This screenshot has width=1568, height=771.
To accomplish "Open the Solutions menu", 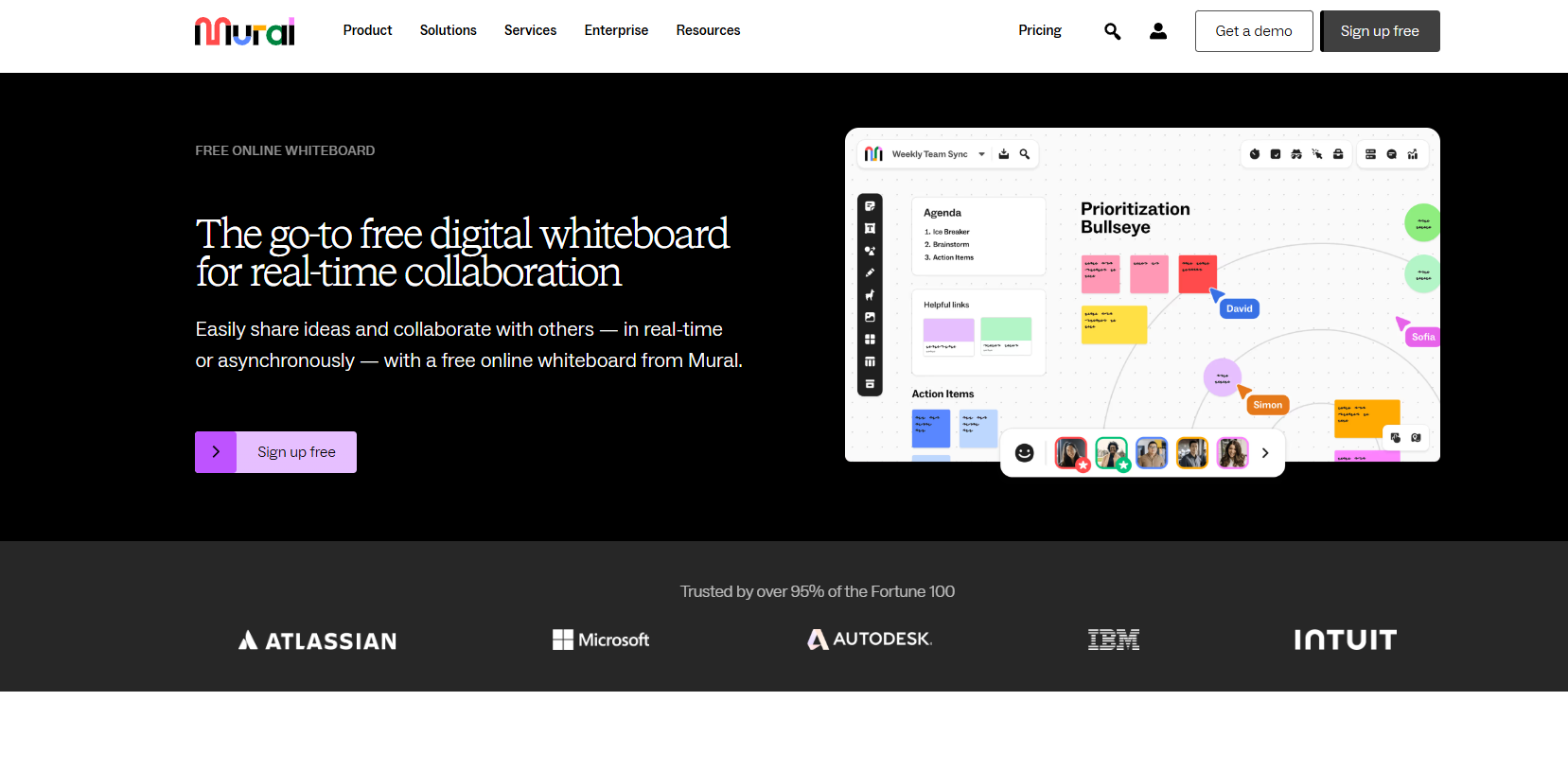I will [449, 30].
